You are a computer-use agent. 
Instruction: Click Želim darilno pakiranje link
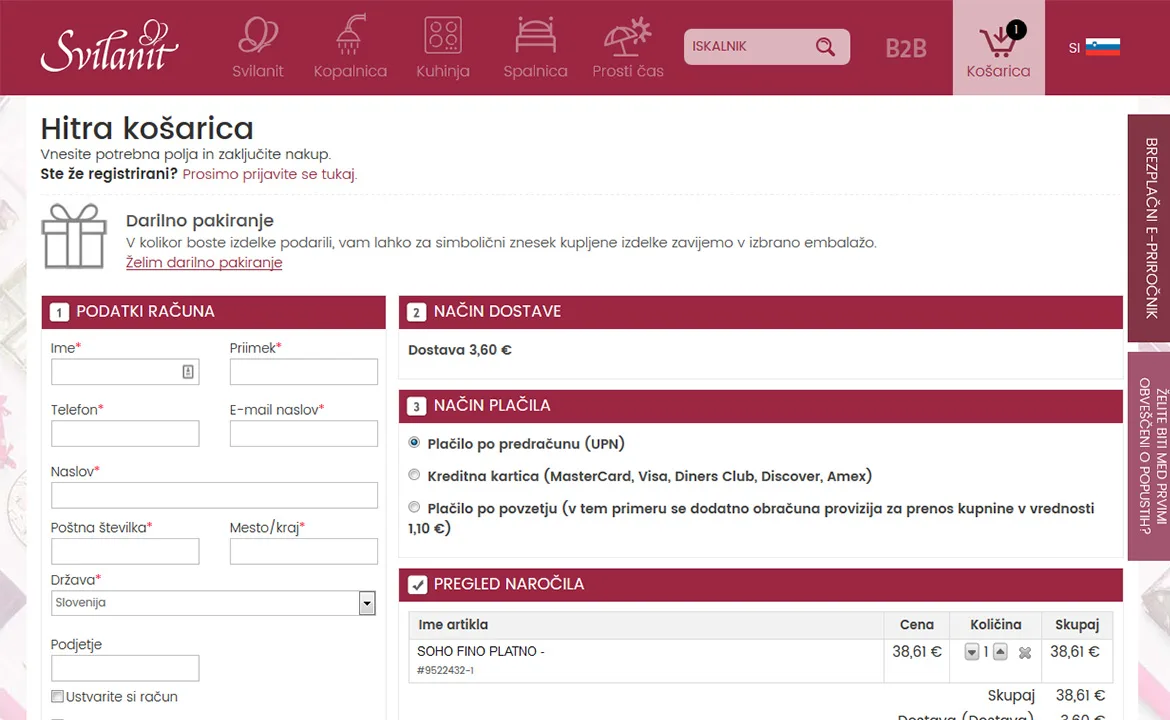204,263
